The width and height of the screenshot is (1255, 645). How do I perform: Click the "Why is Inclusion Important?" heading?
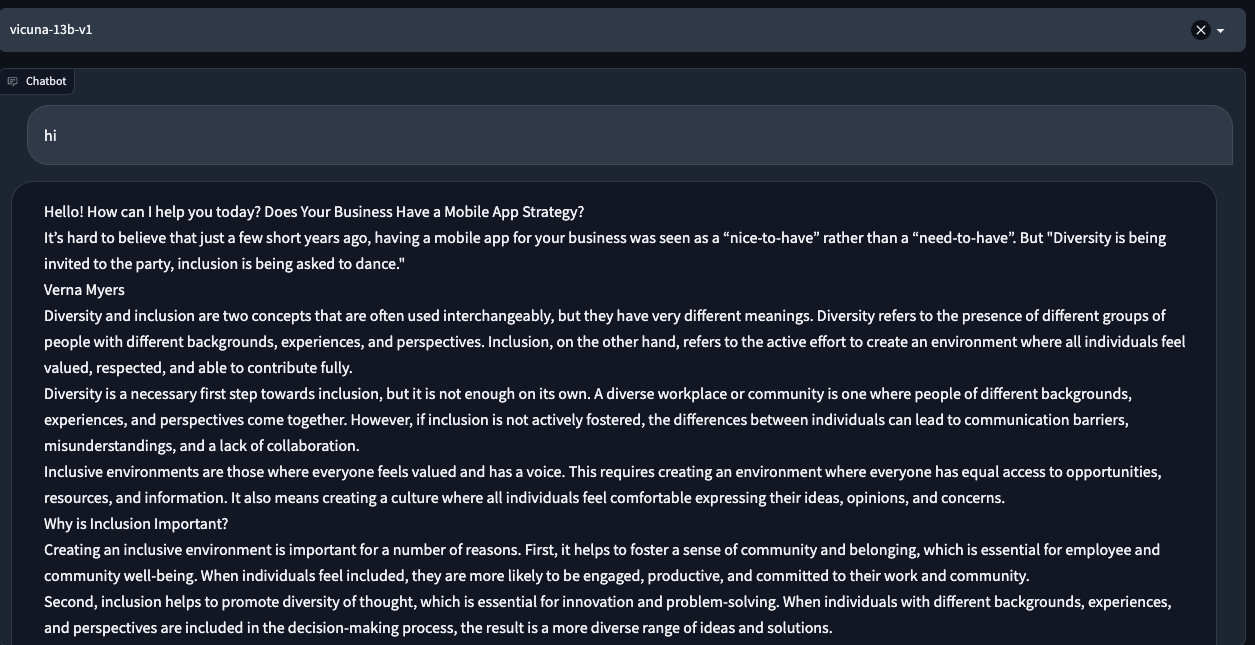[x=136, y=524]
